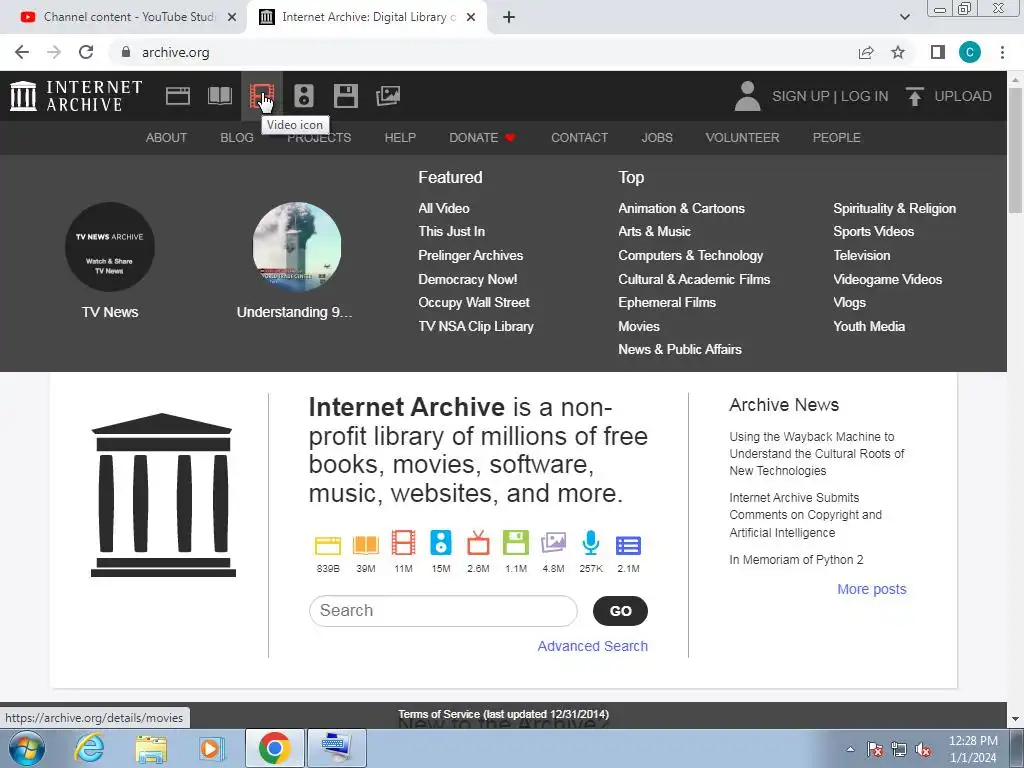Open the VOLUNTEER menu item
Image resolution: width=1024 pixels, height=768 pixels.
(x=742, y=138)
